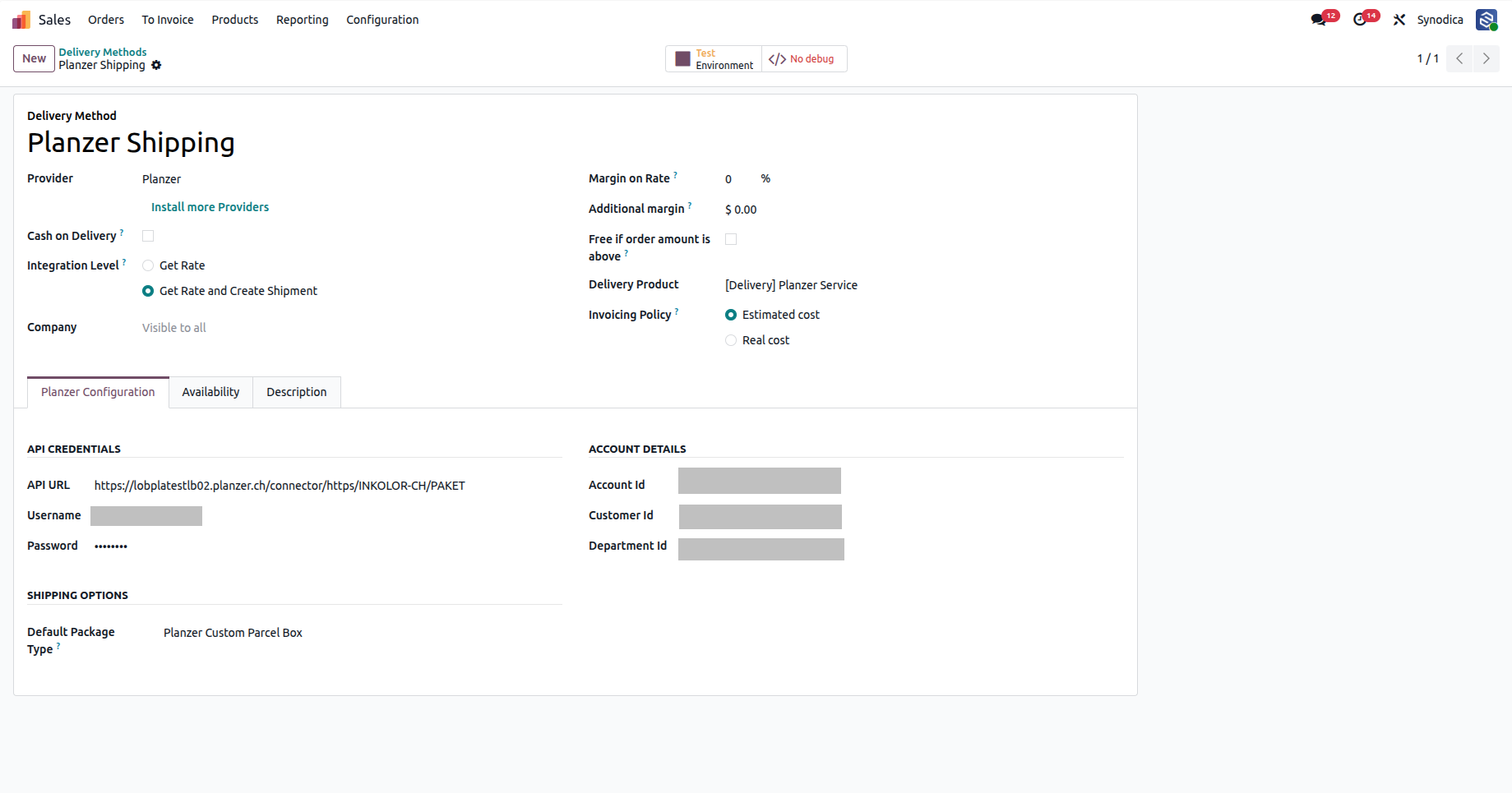
Task: Click the New button
Action: (x=34, y=58)
